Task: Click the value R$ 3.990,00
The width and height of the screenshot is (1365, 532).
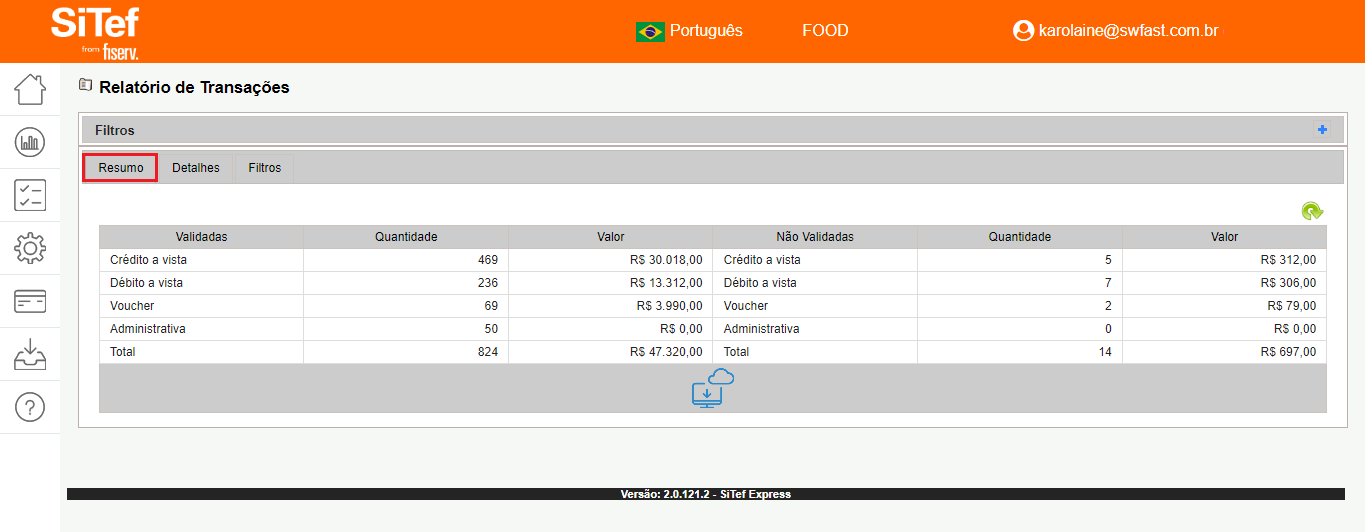Action: click(x=670, y=306)
